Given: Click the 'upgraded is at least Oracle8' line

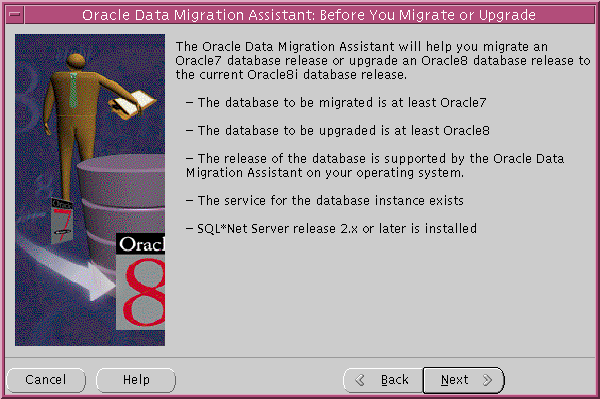Looking at the screenshot, I should (338, 130).
